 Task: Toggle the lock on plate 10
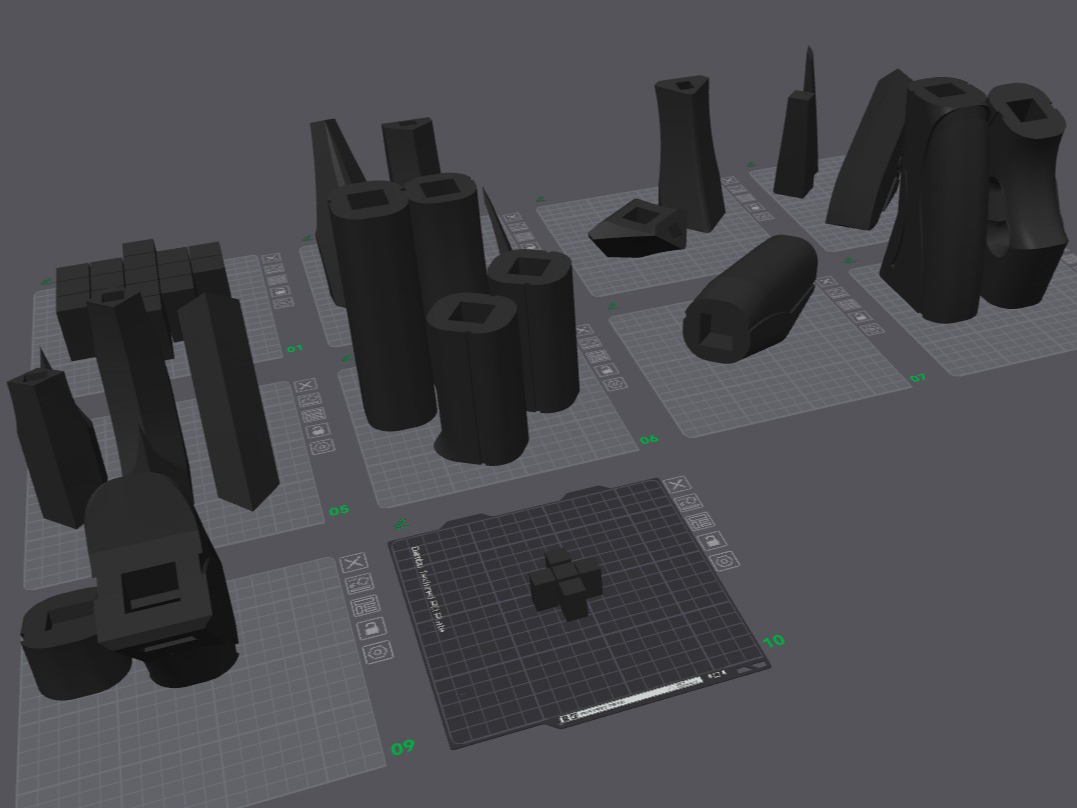pyautogui.click(x=712, y=541)
